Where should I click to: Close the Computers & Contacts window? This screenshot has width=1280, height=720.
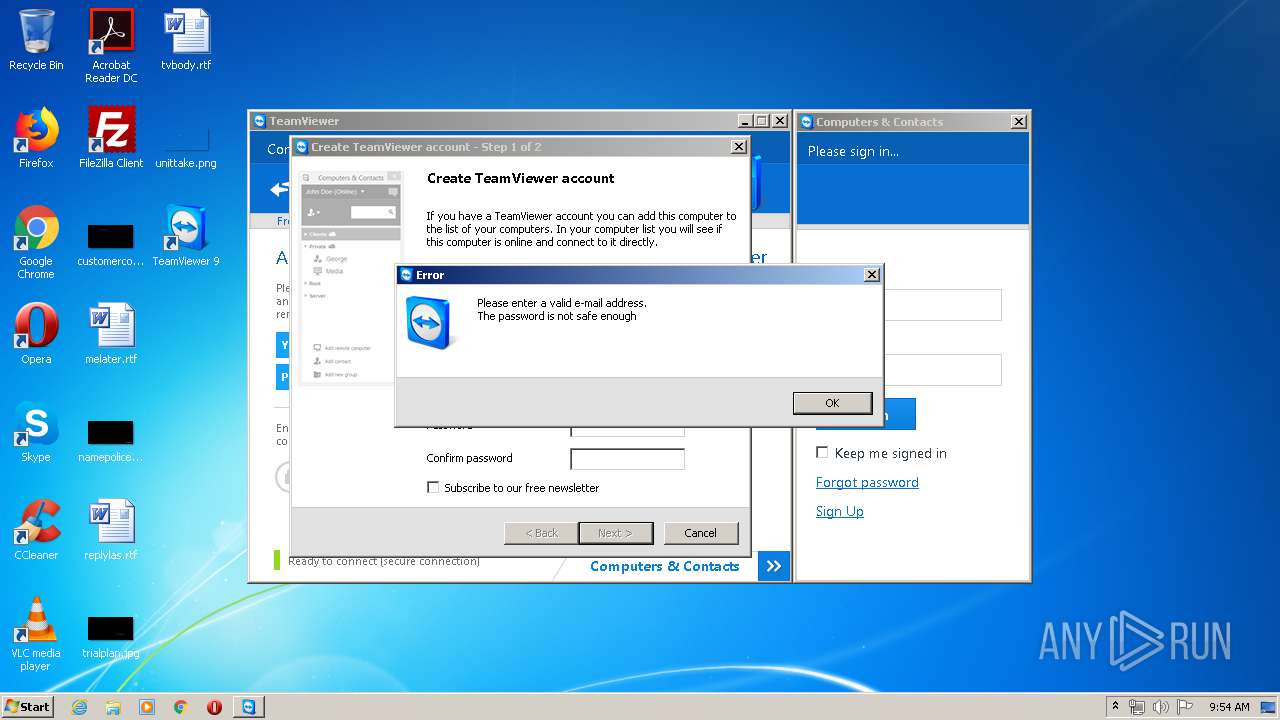coord(1018,121)
